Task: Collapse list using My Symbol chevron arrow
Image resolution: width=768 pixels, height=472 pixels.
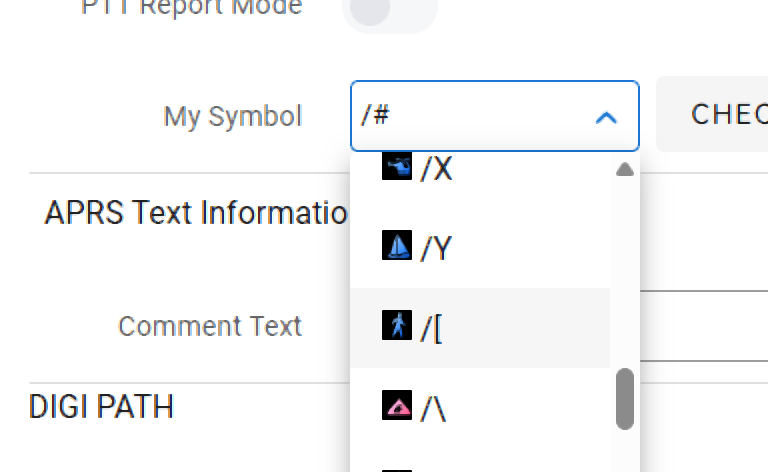Action: [x=605, y=117]
